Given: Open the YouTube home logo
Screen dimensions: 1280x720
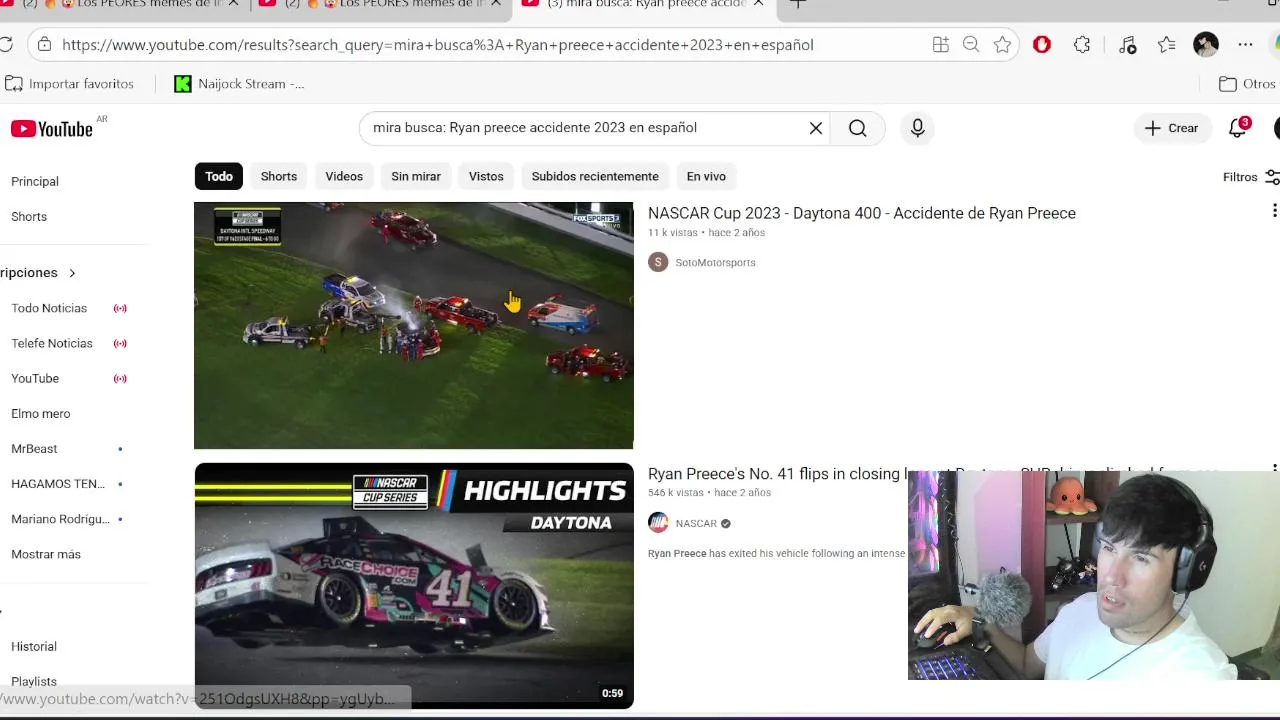Looking at the screenshot, I should tap(51, 128).
